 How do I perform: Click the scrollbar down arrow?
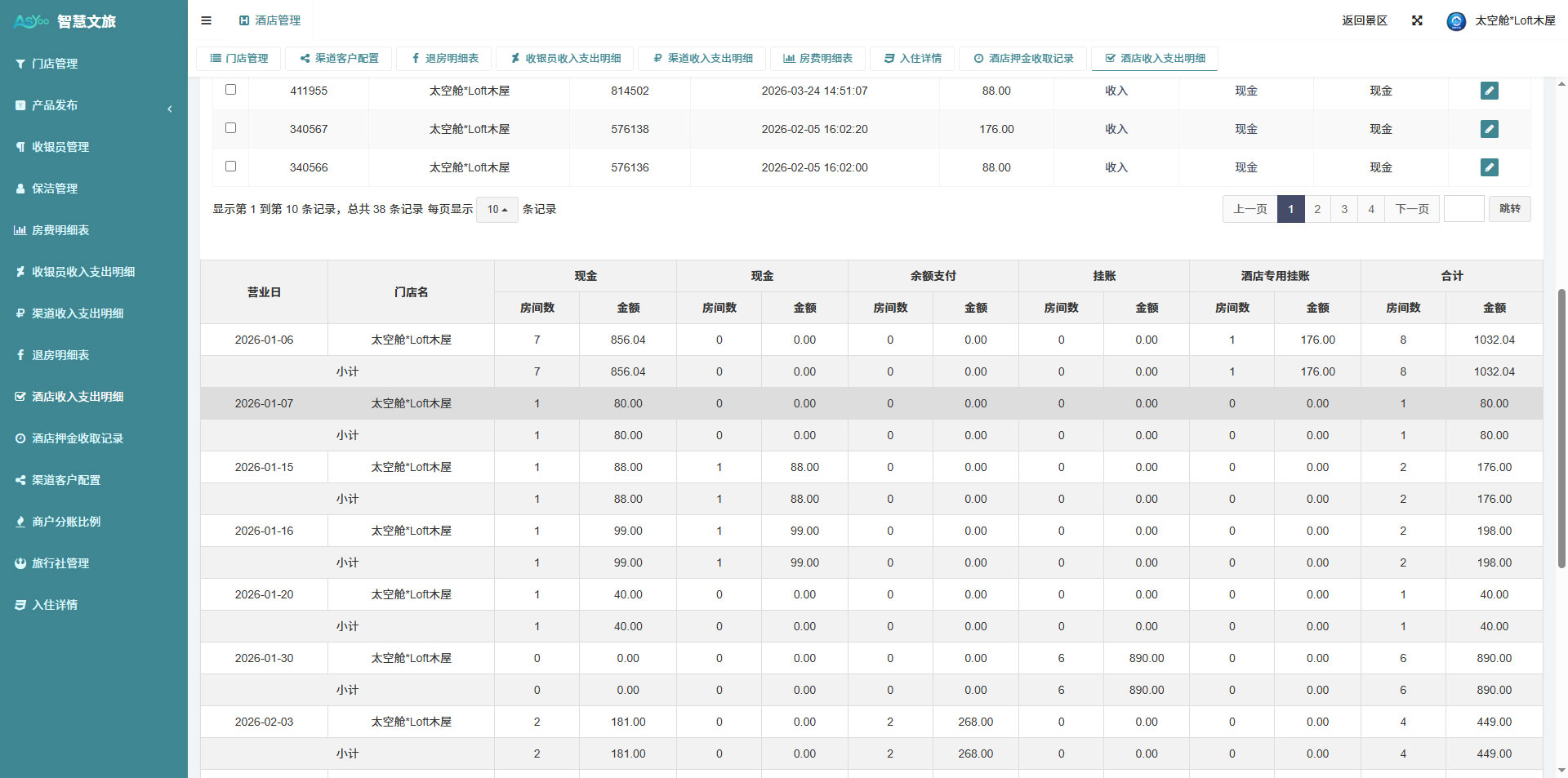point(1561,770)
